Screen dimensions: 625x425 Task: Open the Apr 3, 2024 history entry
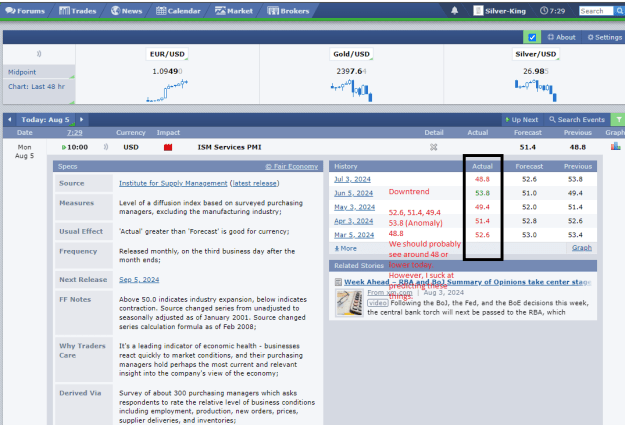tap(354, 221)
